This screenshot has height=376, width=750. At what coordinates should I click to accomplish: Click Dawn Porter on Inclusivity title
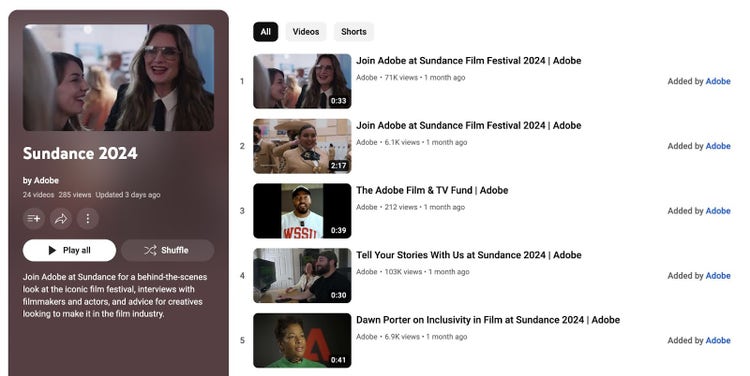(488, 320)
